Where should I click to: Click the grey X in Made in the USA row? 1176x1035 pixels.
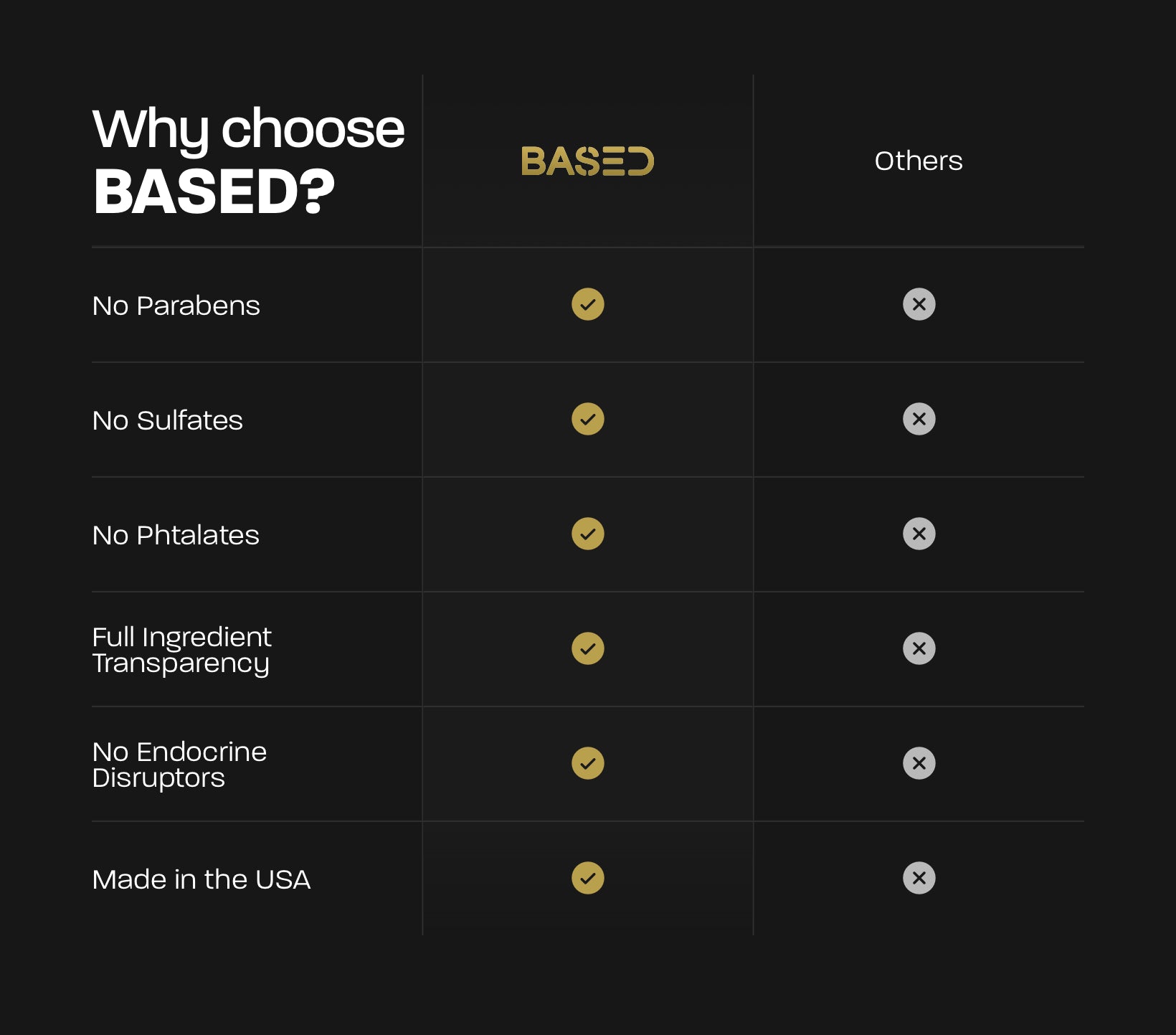point(919,878)
